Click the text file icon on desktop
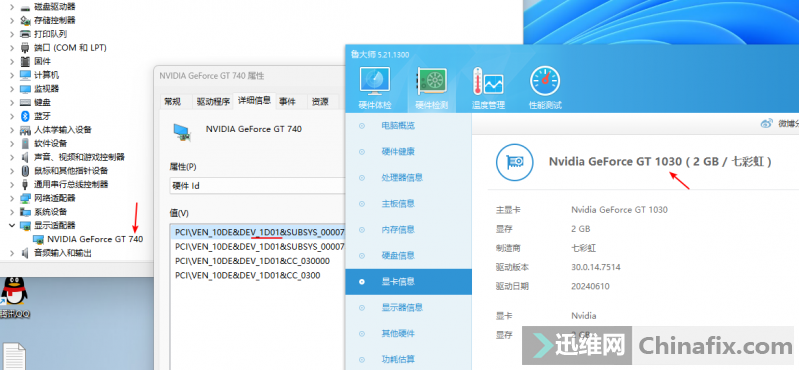The image size is (799, 370). 14,356
